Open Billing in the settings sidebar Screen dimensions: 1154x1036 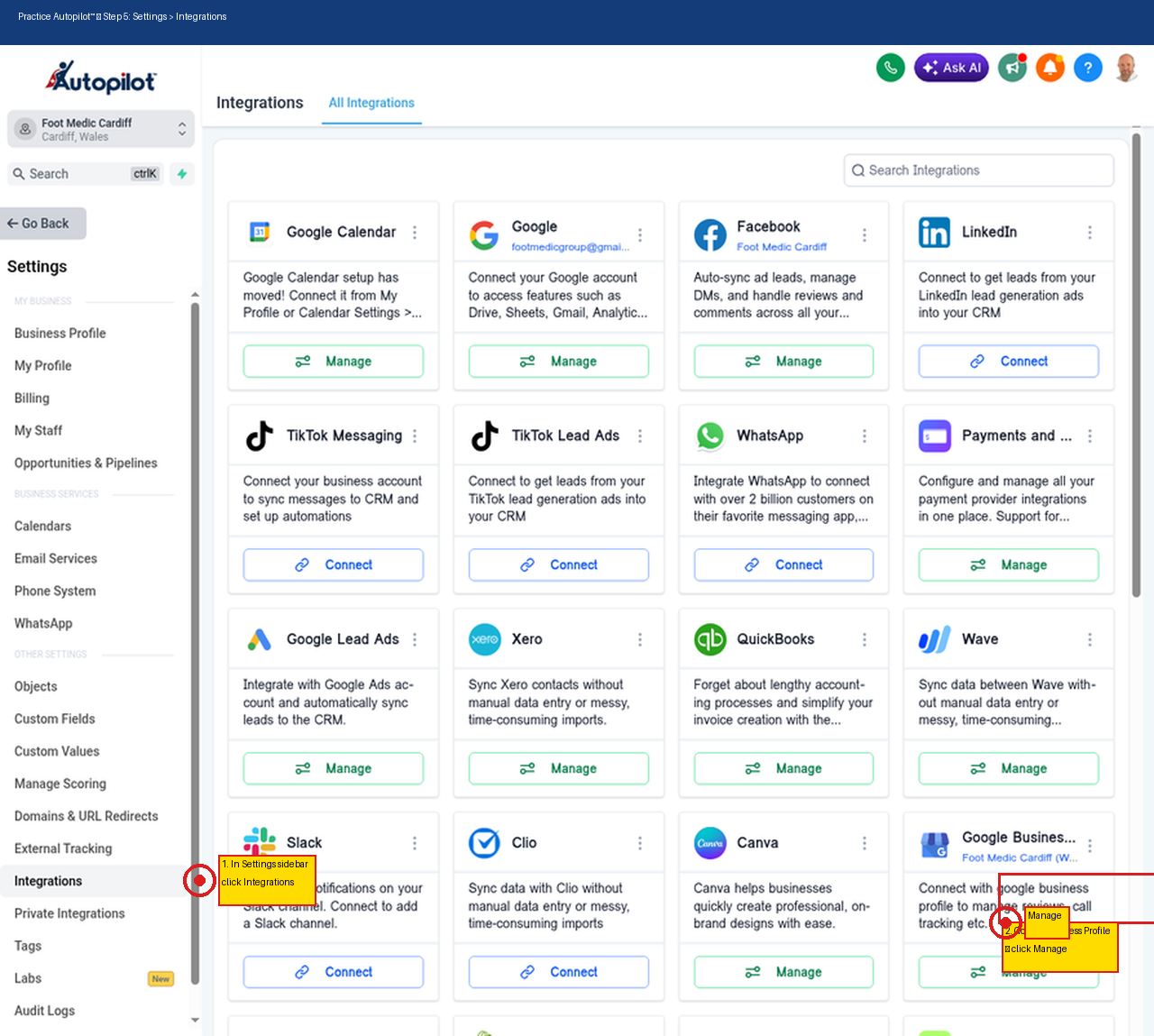(32, 399)
